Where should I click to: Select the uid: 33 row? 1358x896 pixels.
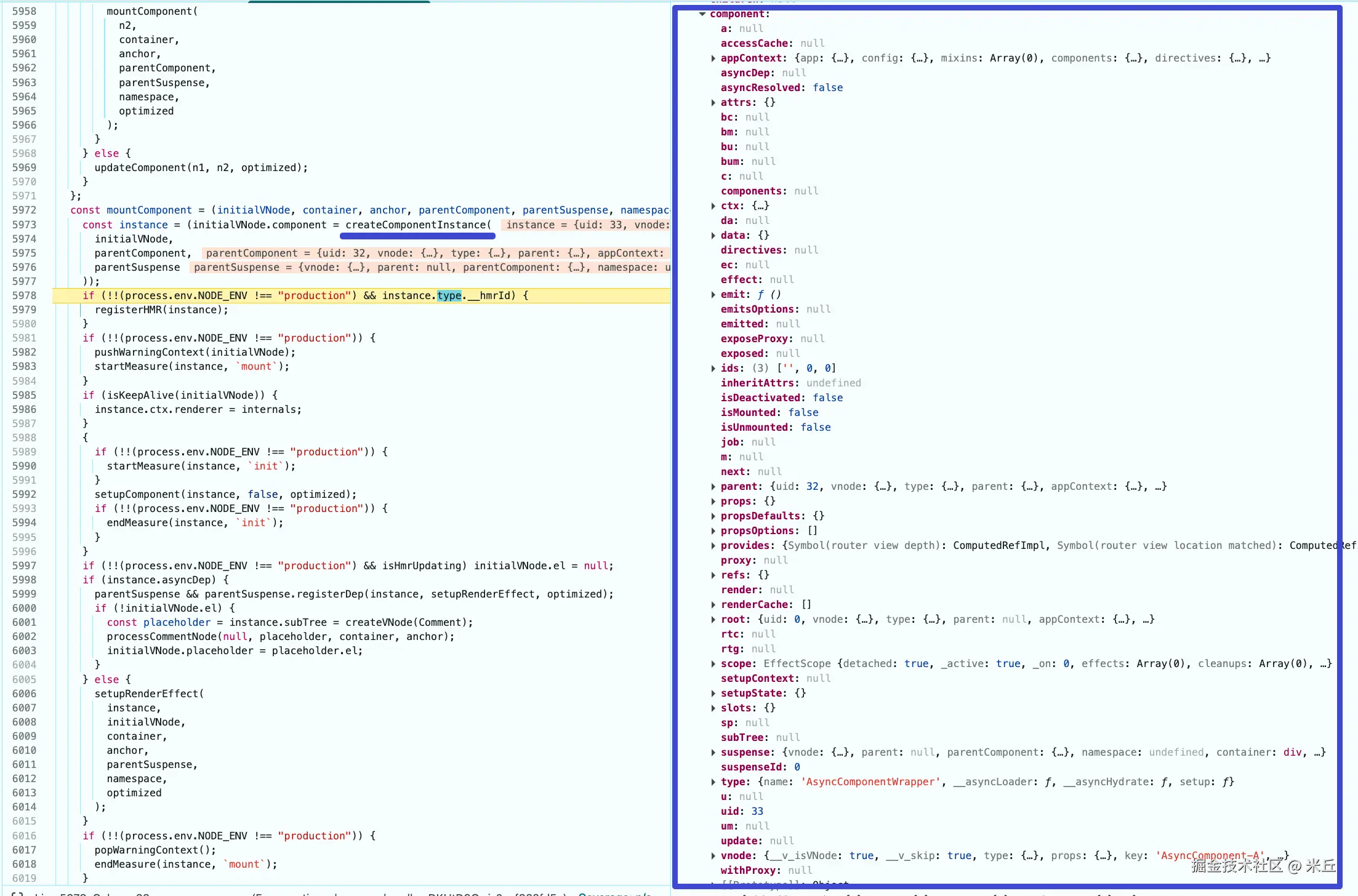[x=742, y=812]
